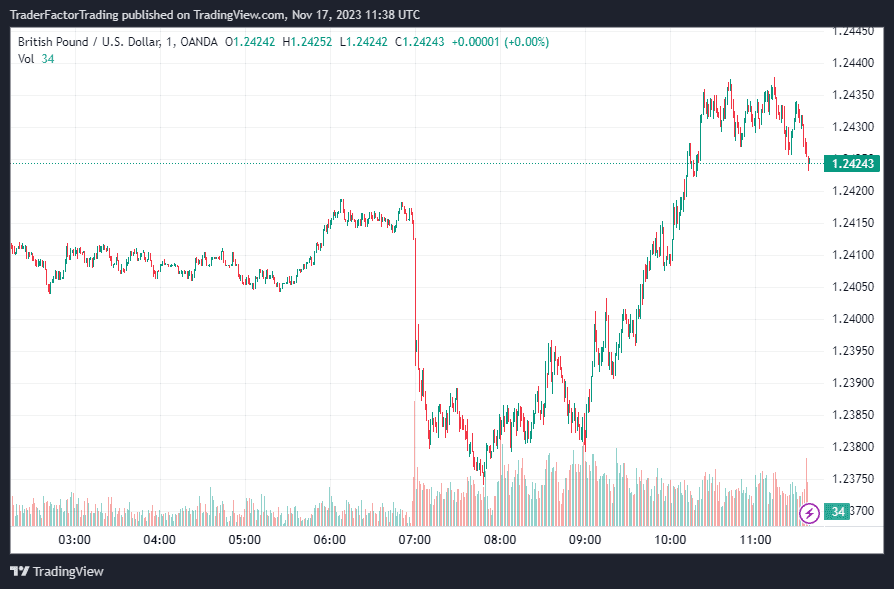Click the 09:00 time axis label
Screen dimensions: 894x589
[585, 540]
